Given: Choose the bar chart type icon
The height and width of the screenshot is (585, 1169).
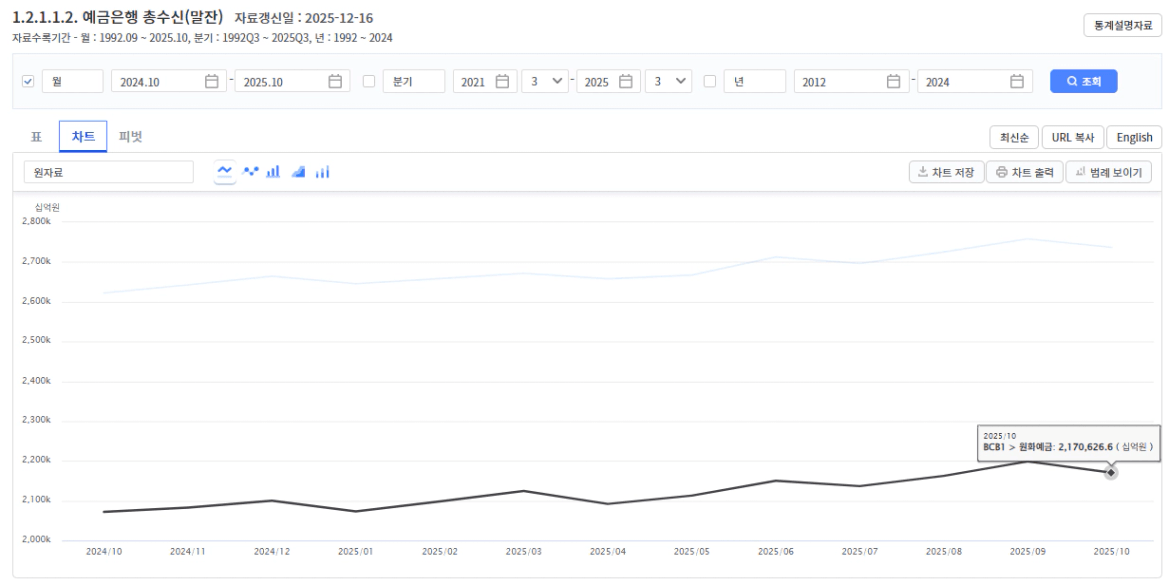Looking at the screenshot, I should pos(275,172).
